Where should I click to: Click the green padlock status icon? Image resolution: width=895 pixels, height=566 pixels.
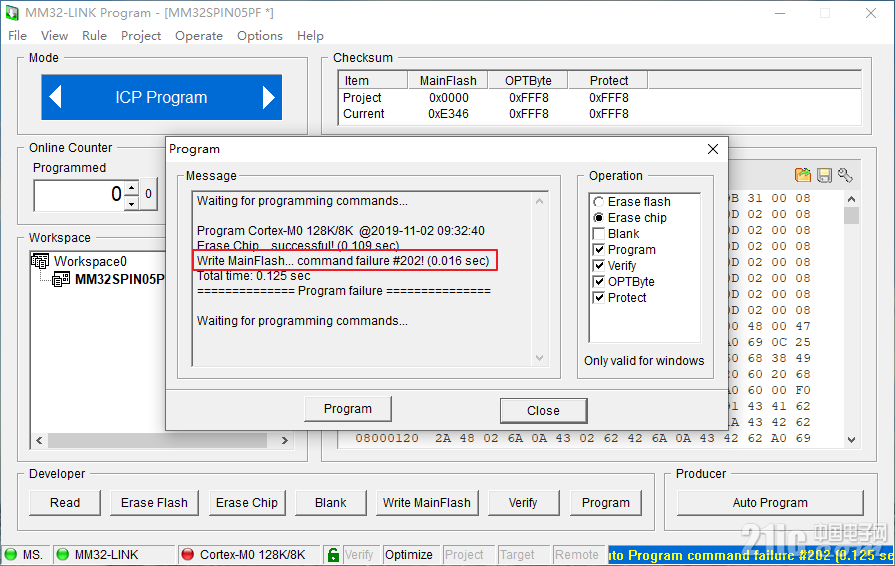[x=333, y=555]
